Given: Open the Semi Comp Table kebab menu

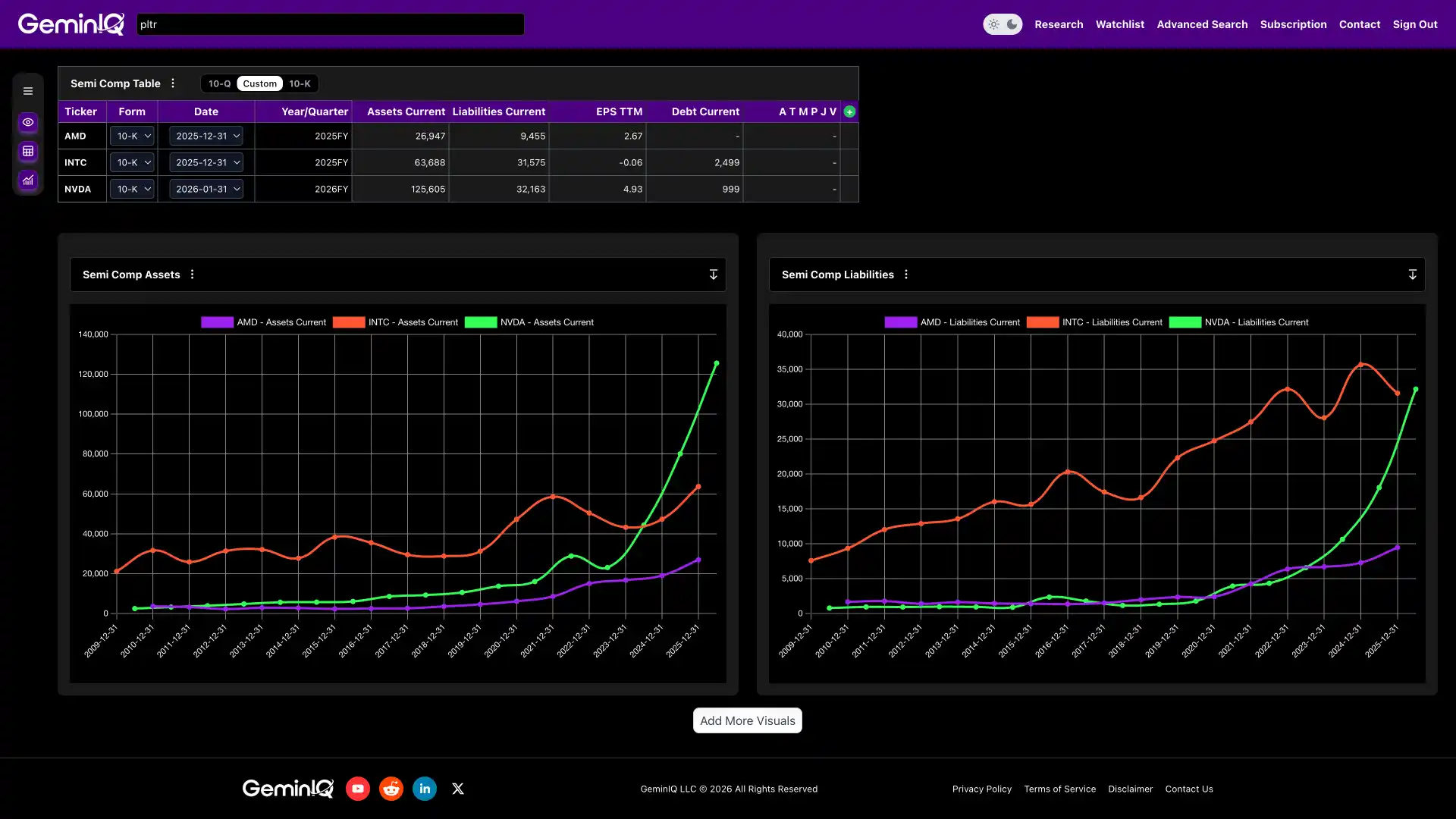Looking at the screenshot, I should coord(173,83).
